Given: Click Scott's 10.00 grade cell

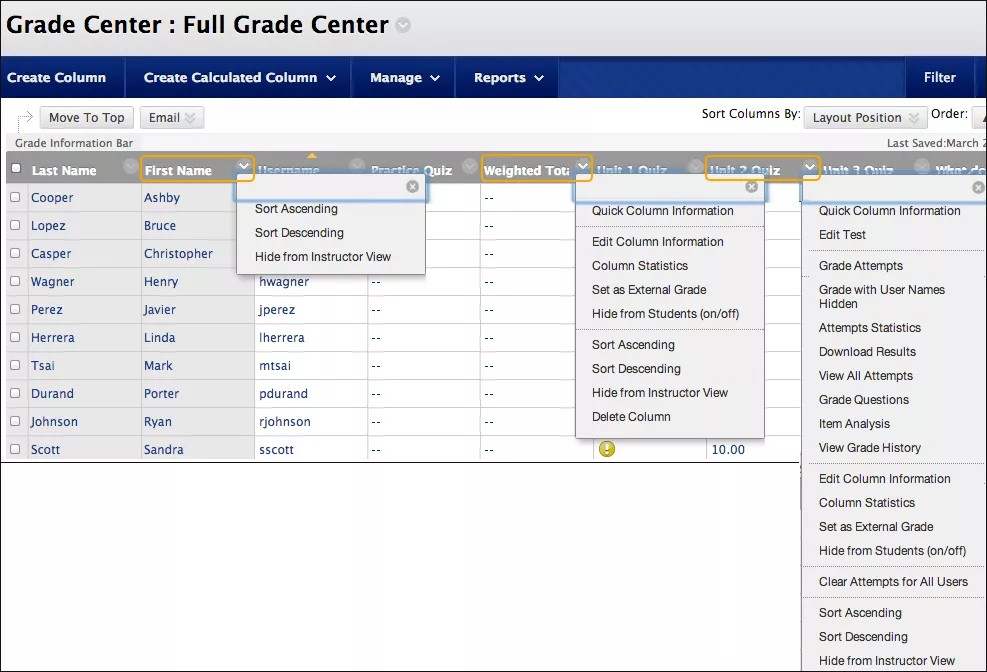Looking at the screenshot, I should [x=728, y=450].
